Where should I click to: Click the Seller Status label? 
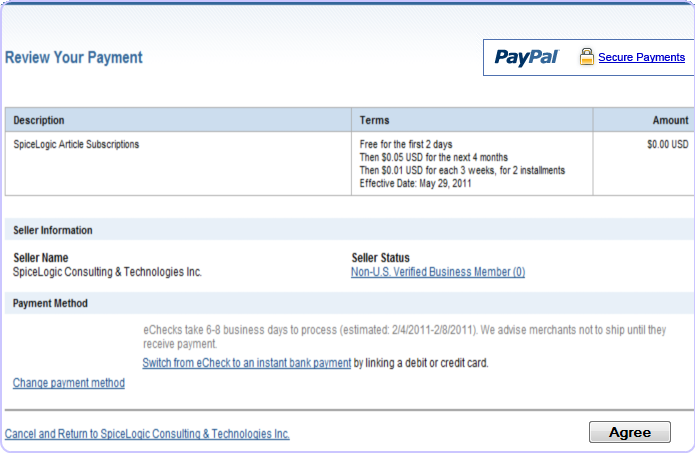[x=380, y=258]
